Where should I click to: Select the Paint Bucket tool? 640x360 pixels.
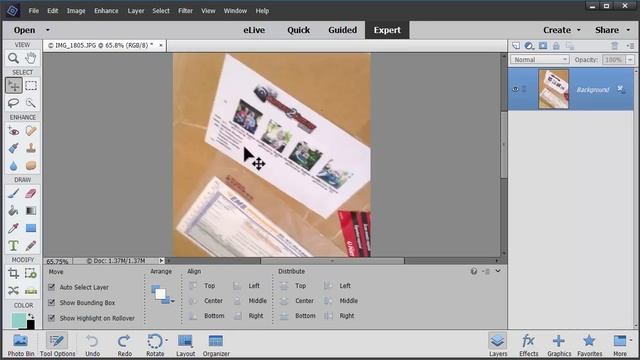tap(13, 211)
